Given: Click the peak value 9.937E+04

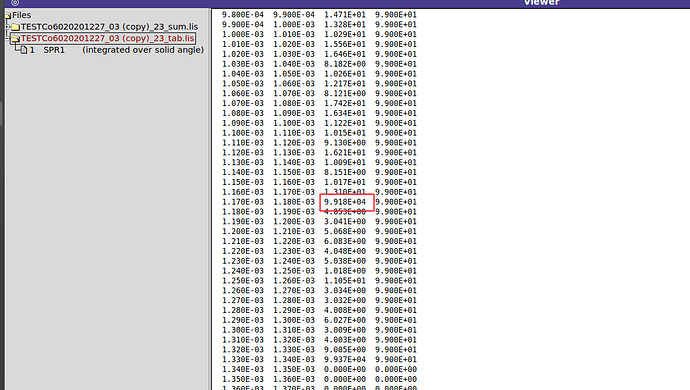Looking at the screenshot, I should coord(345,360).
